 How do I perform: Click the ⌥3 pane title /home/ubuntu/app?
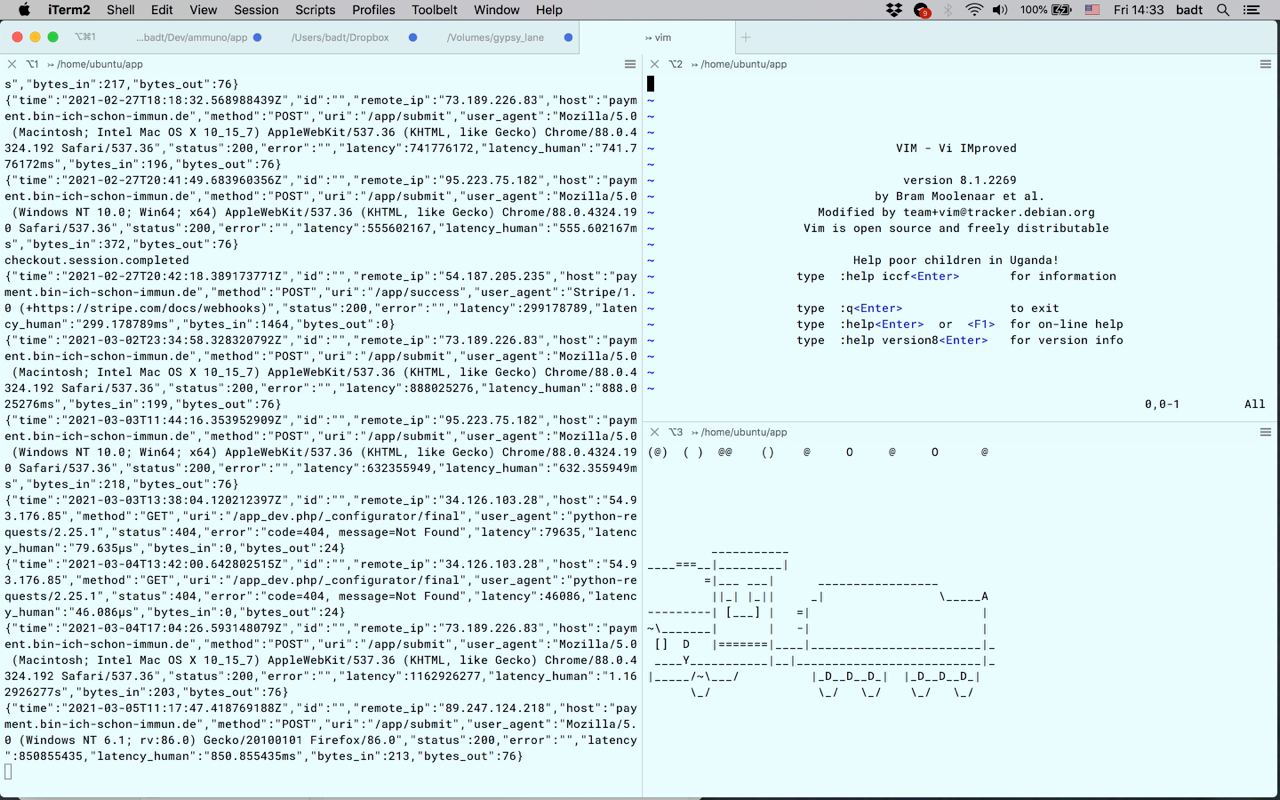pyautogui.click(x=744, y=432)
